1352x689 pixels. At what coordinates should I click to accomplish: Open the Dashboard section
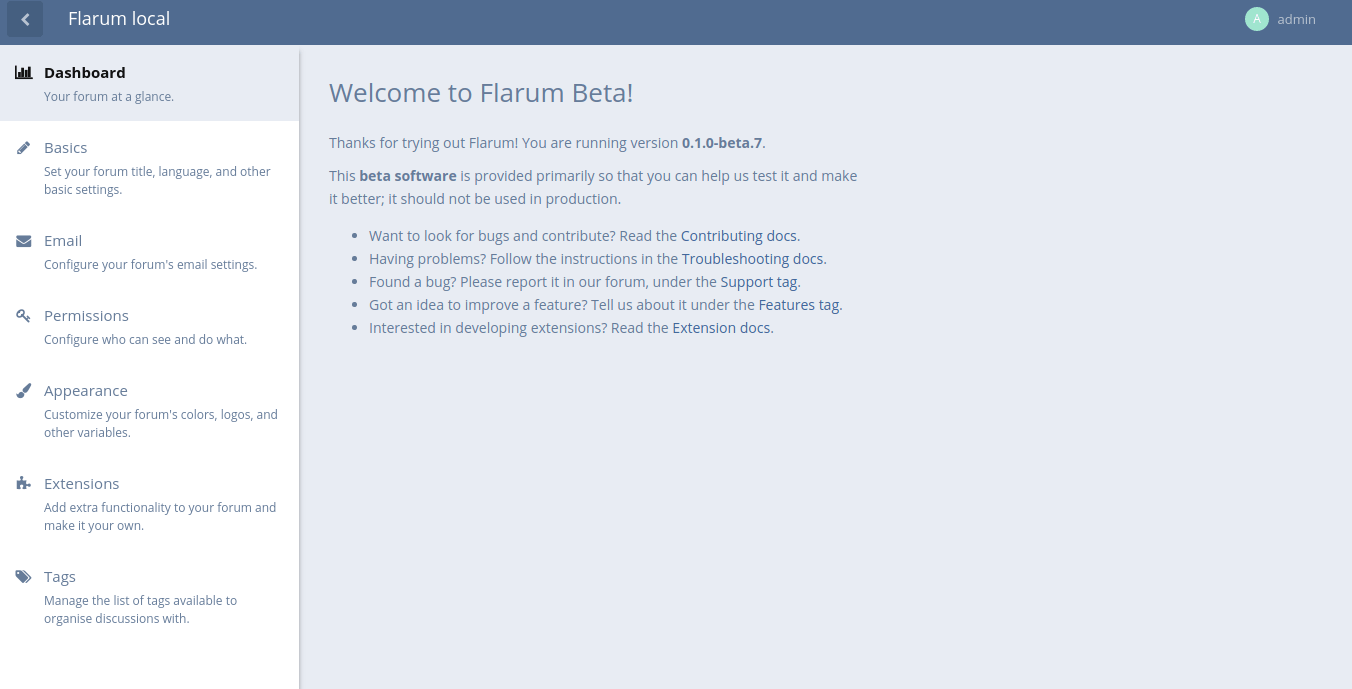[150, 84]
